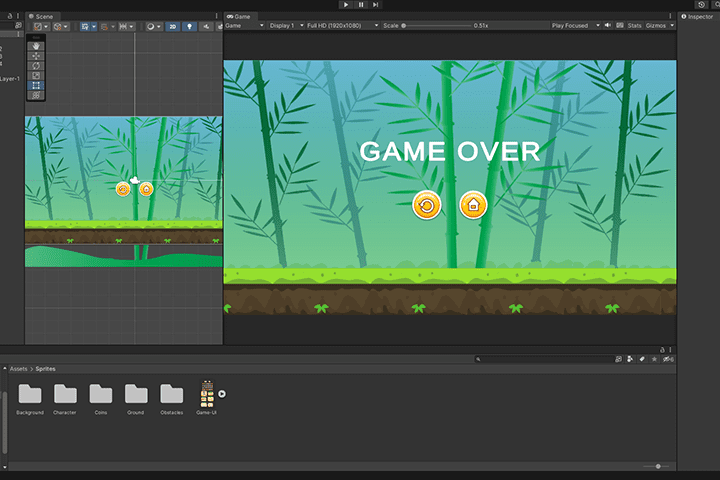Select the Transform tool
720x480 pixels.
coord(36,95)
